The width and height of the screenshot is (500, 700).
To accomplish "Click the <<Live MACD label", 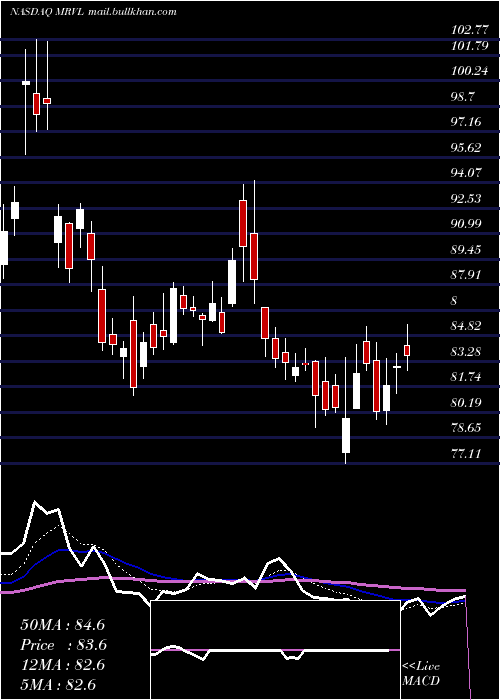I will click(x=421, y=674).
